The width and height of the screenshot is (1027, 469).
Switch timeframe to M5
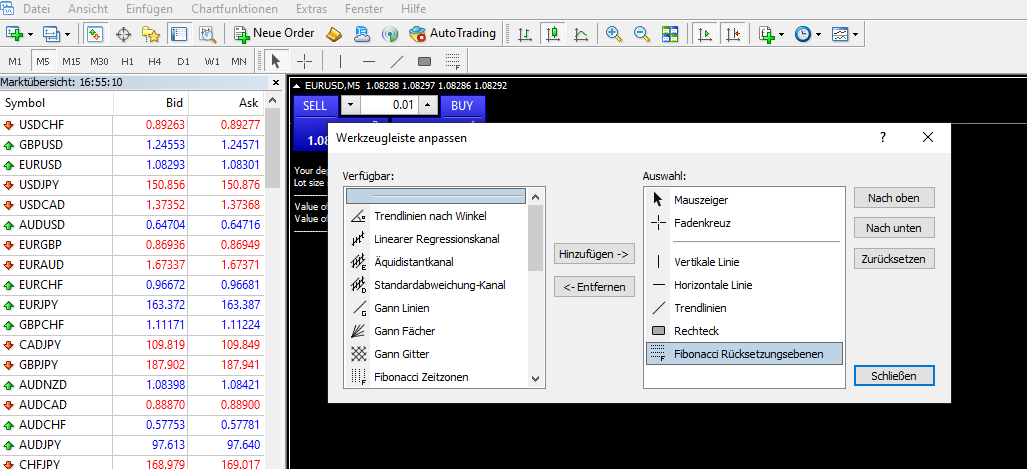[43, 62]
